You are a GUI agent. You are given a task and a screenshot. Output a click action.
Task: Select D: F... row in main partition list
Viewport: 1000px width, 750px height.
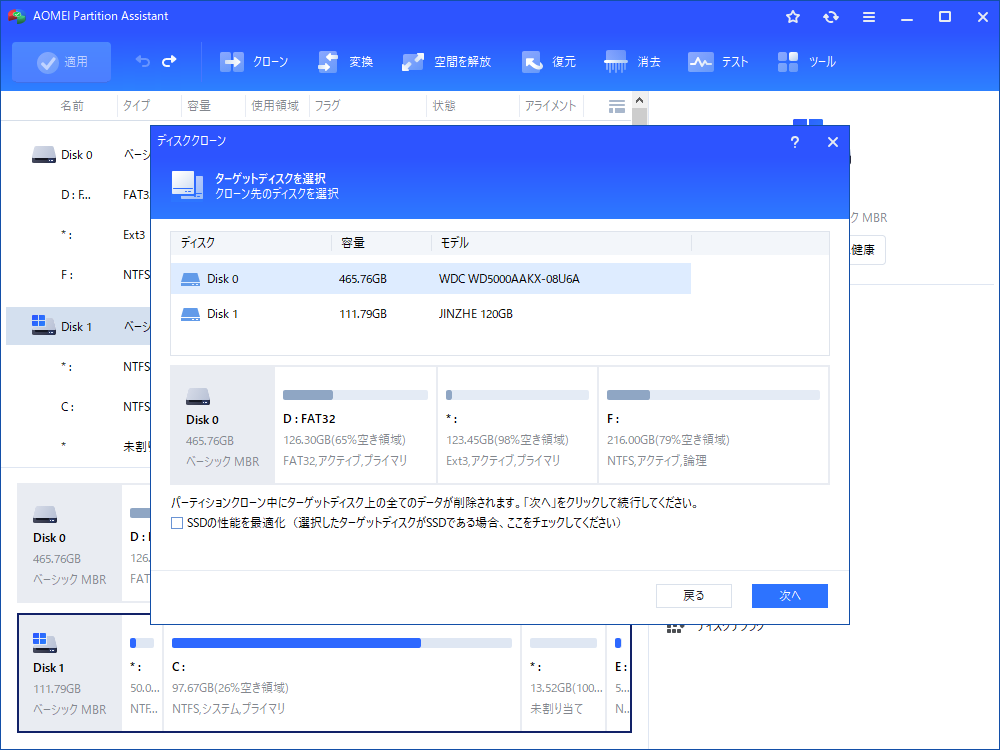point(78,195)
